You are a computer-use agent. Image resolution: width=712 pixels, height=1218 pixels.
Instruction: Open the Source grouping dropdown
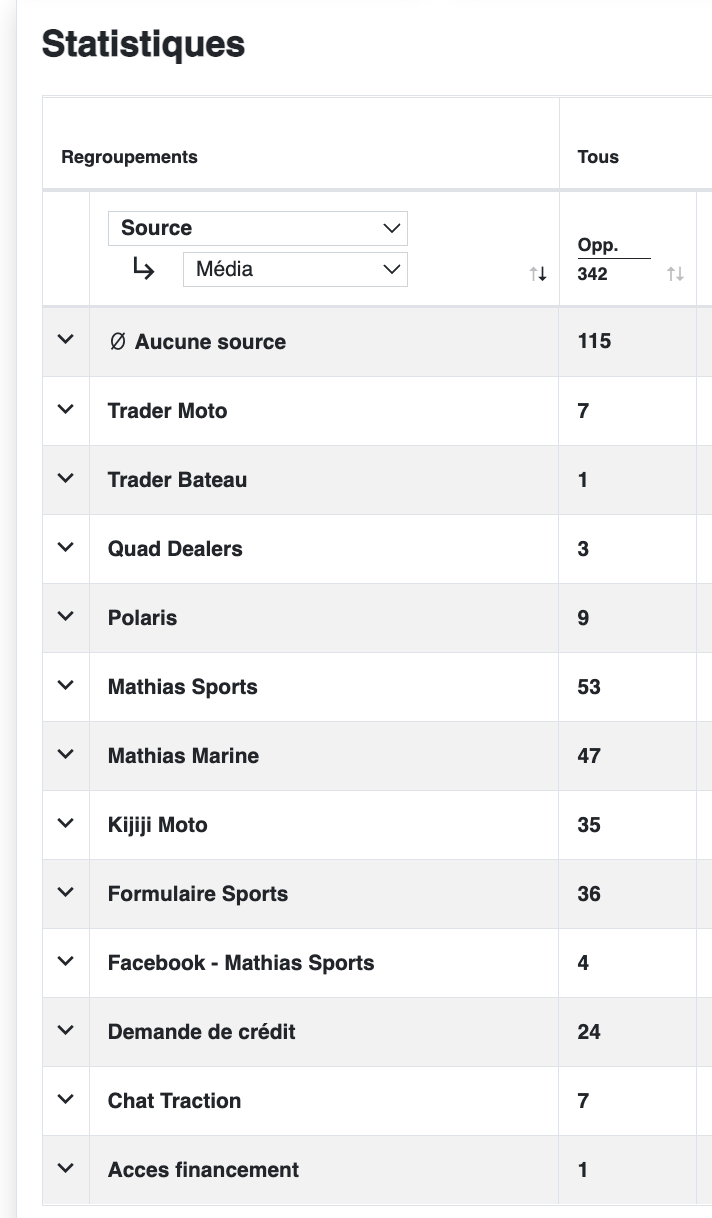pos(257,228)
